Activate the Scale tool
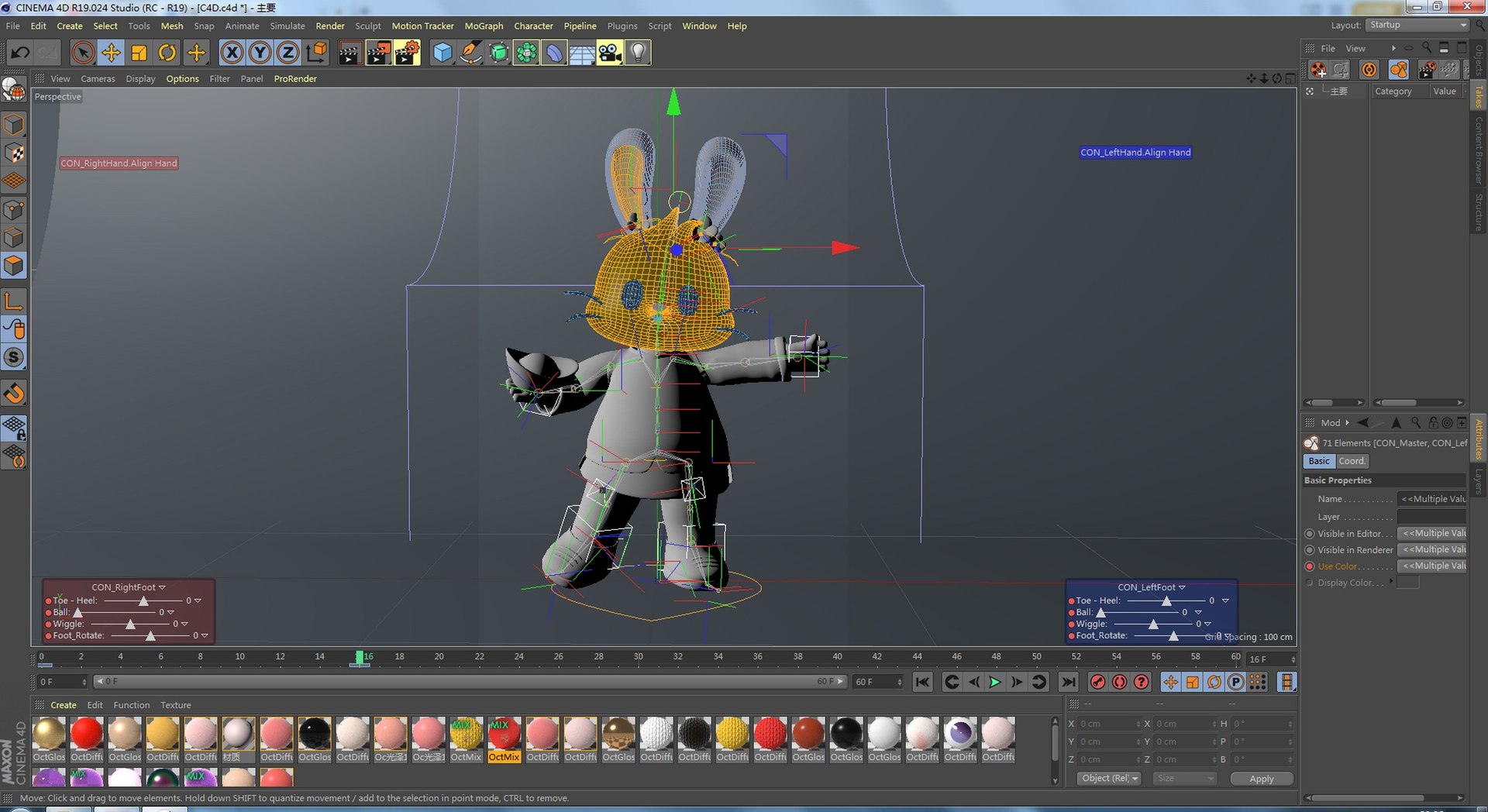 [139, 53]
